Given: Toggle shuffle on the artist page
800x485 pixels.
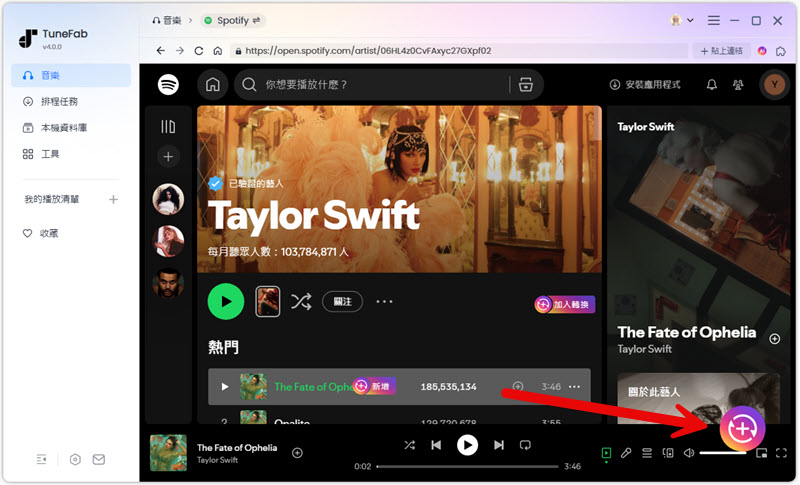Looking at the screenshot, I should [301, 301].
